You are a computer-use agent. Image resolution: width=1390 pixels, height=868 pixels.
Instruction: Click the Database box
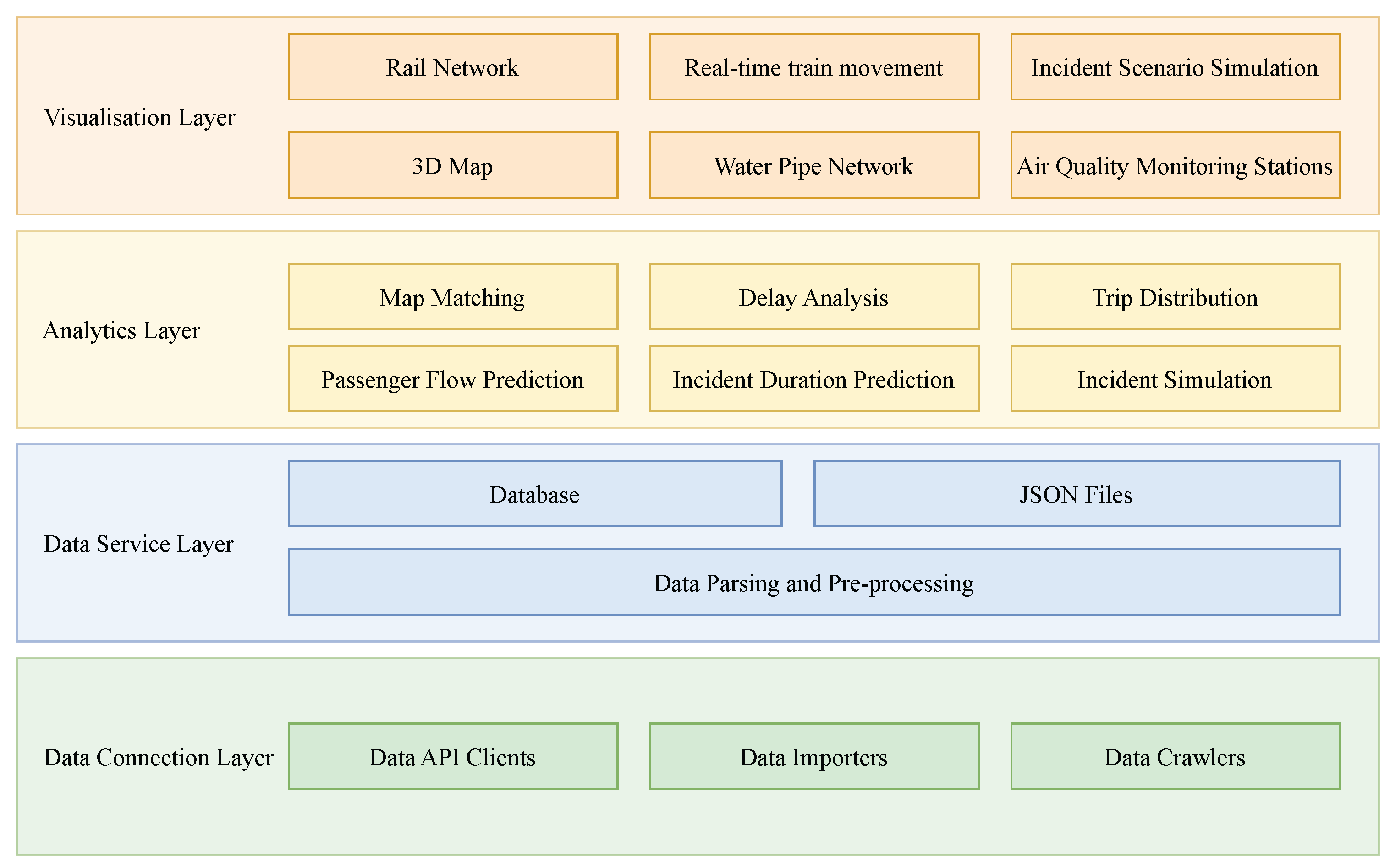(535, 494)
